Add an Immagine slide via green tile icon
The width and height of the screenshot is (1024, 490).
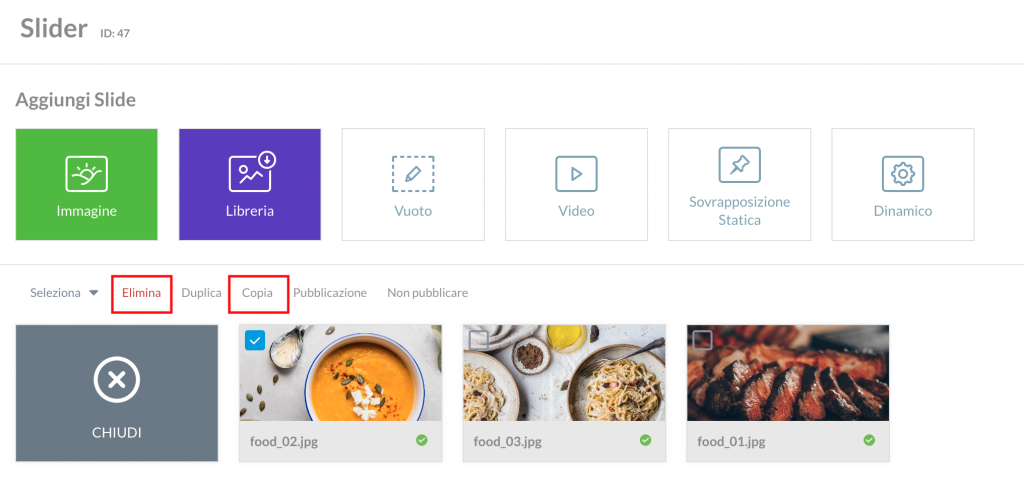pyautogui.click(x=86, y=174)
